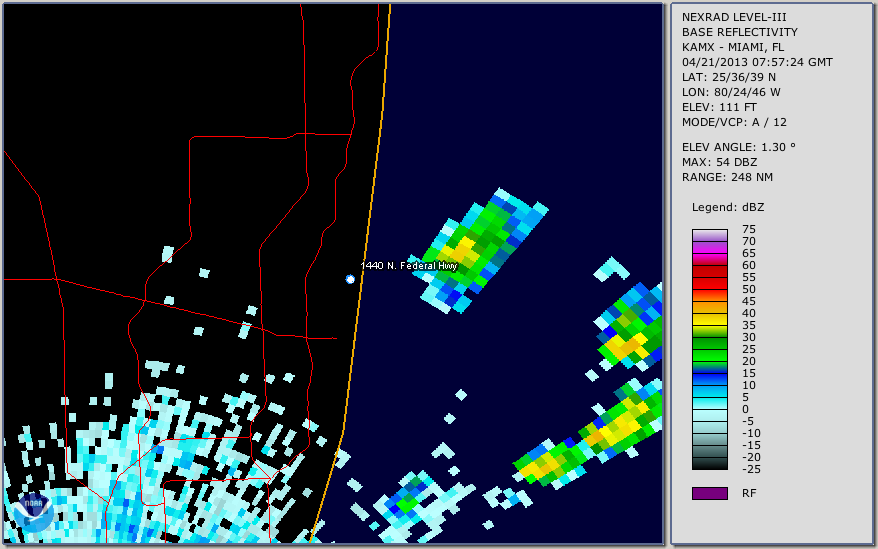Click the -25 value on legend scale
Viewport: 878px width, 549px height.
(751, 469)
